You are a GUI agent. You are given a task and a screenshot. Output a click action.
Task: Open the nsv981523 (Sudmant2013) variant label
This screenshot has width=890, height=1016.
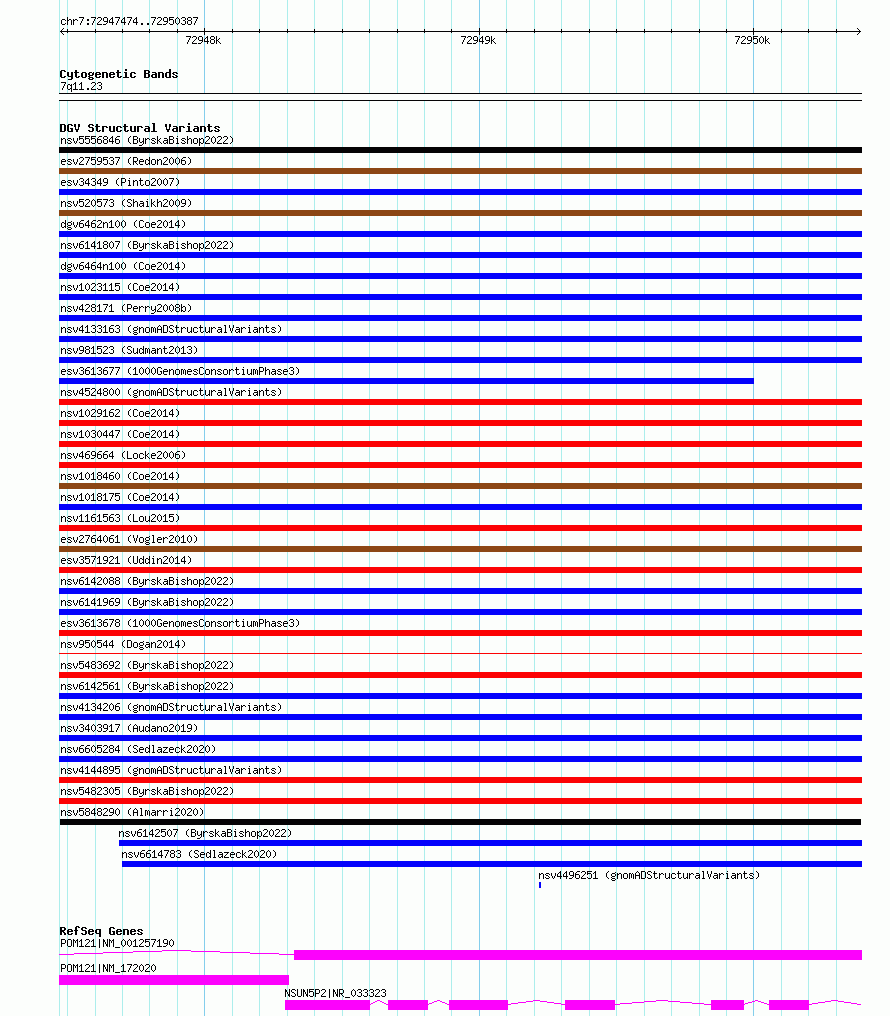pyautogui.click(x=129, y=350)
